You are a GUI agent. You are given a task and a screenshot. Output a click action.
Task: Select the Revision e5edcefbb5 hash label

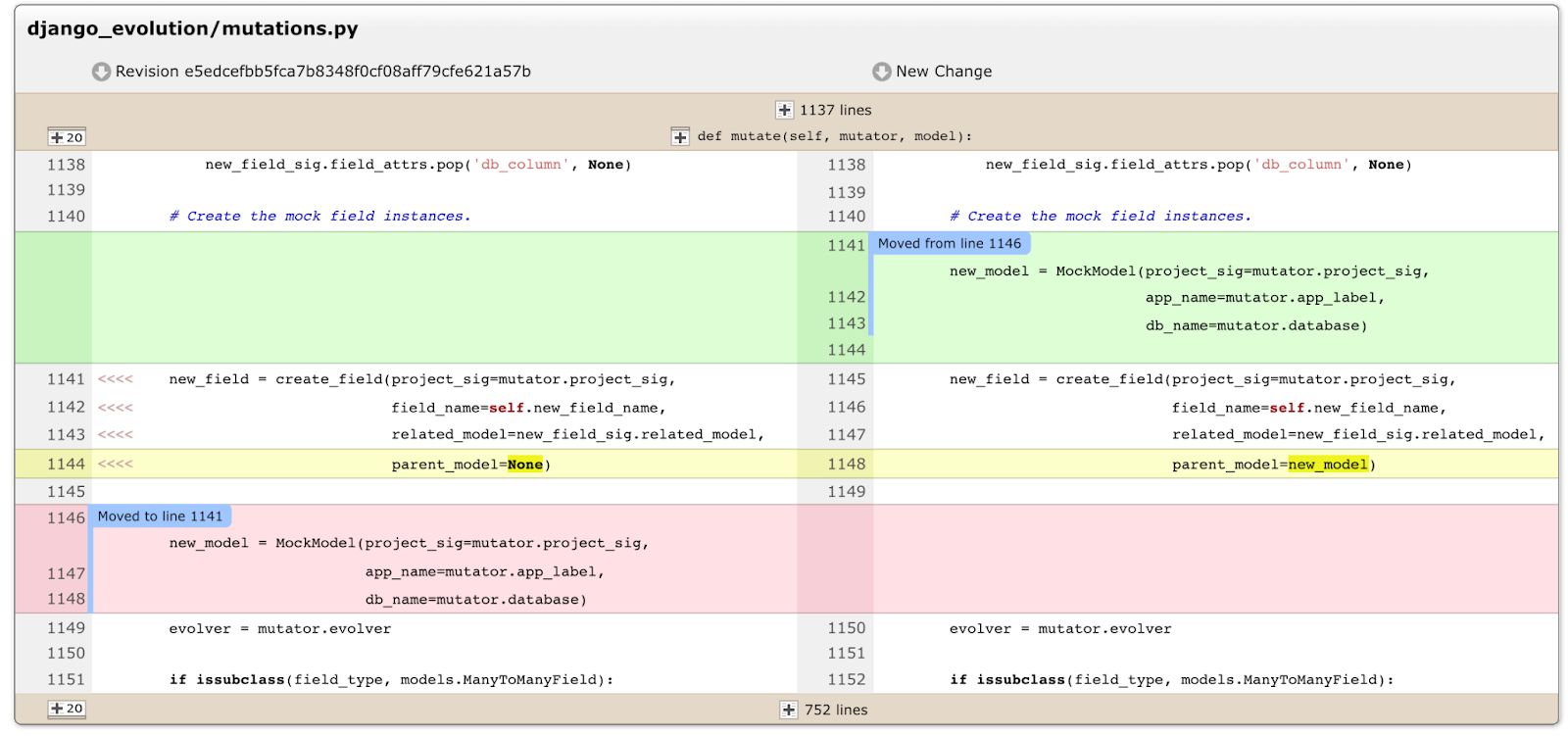(323, 72)
